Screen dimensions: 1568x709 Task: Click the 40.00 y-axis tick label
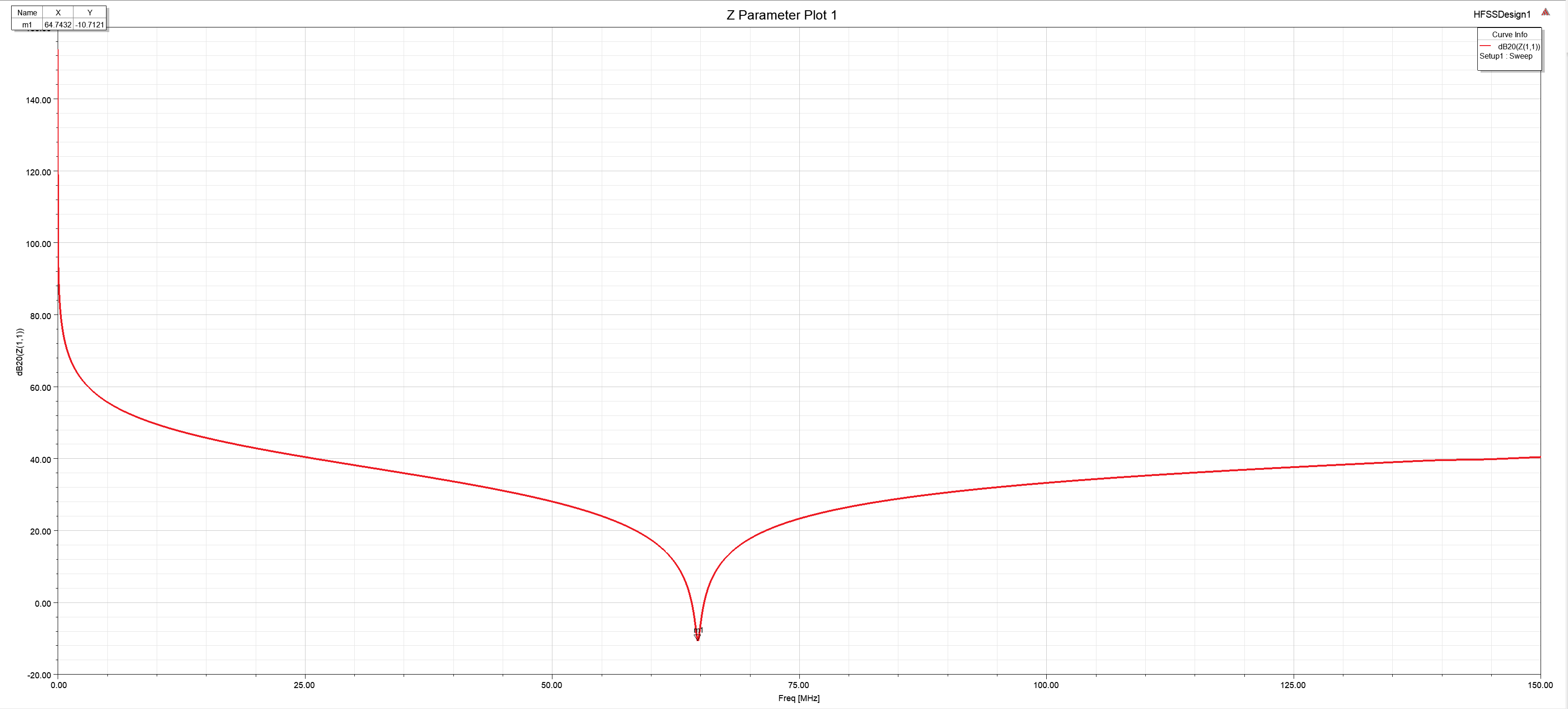(40, 460)
